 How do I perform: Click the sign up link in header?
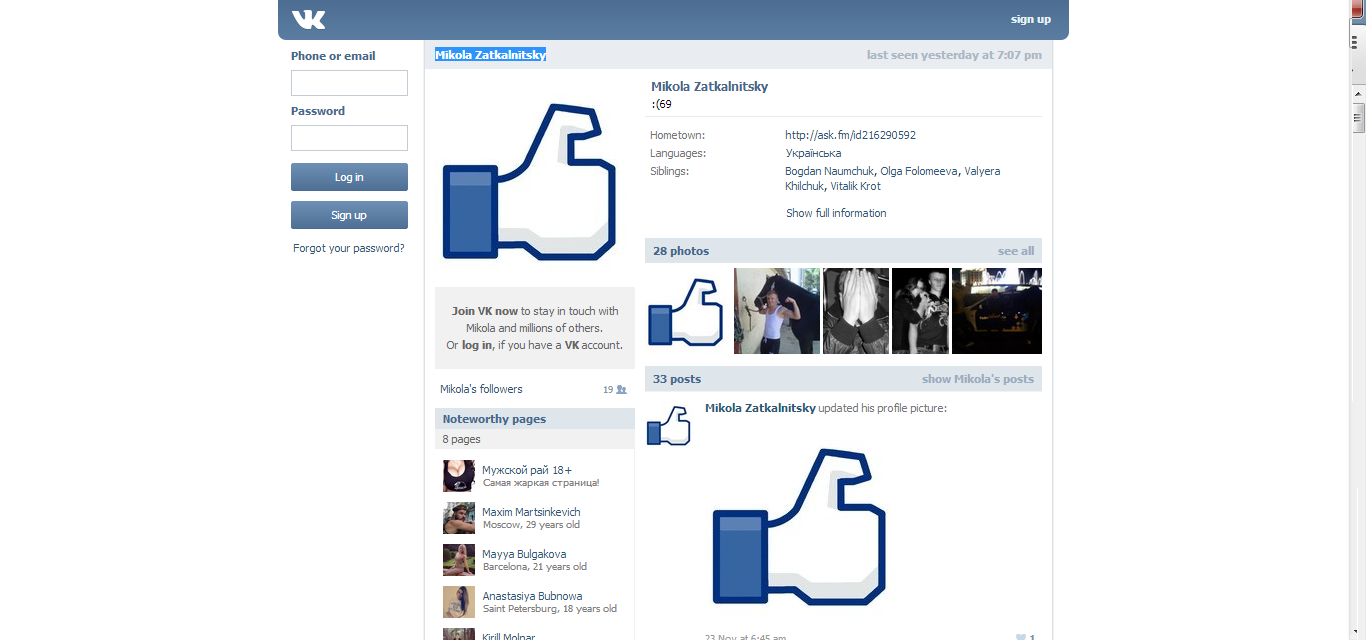point(1030,19)
